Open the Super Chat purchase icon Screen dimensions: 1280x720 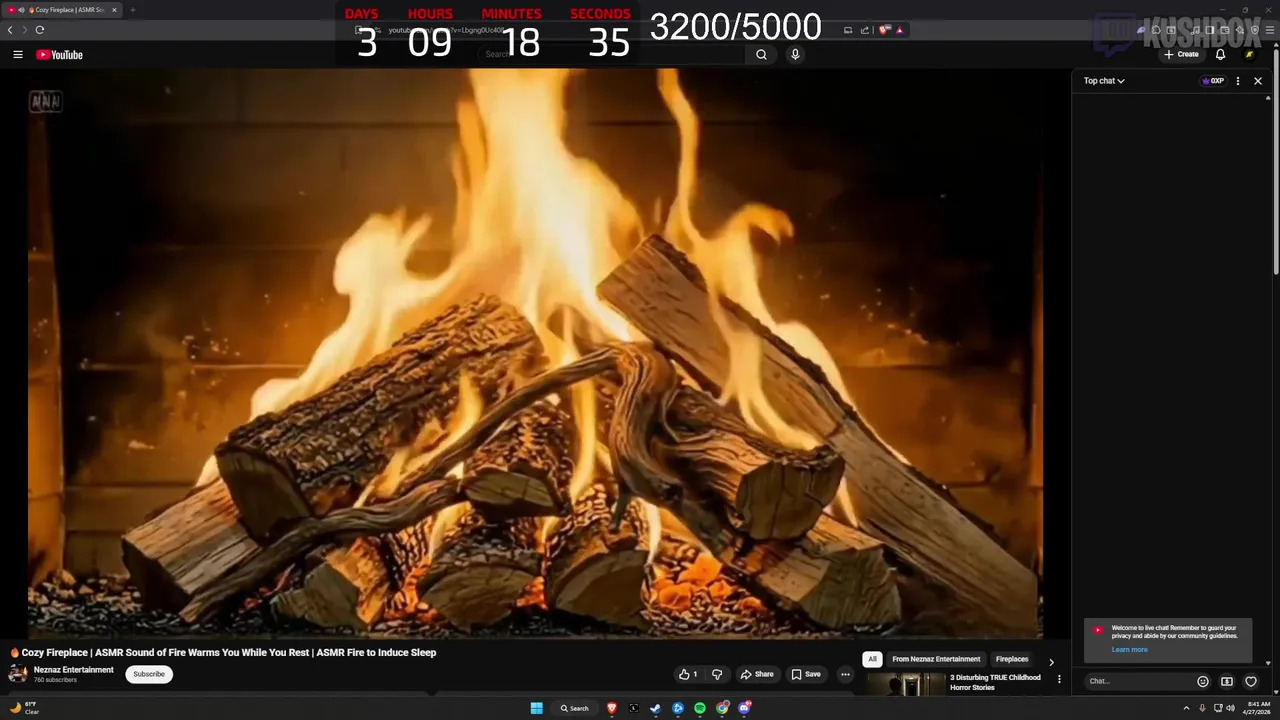[1227, 682]
